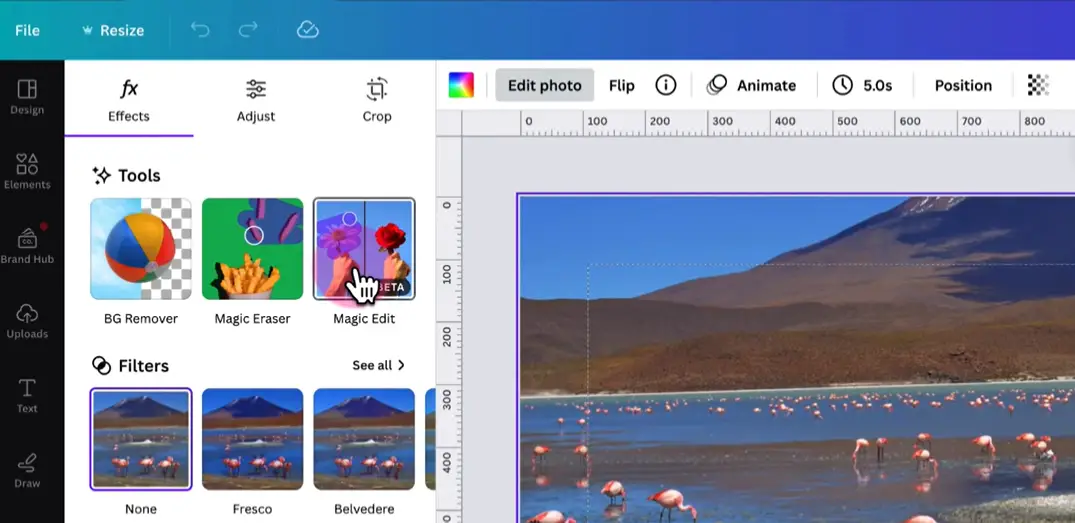
Task: Click the flamingo photo on the canvas
Action: coord(796,358)
